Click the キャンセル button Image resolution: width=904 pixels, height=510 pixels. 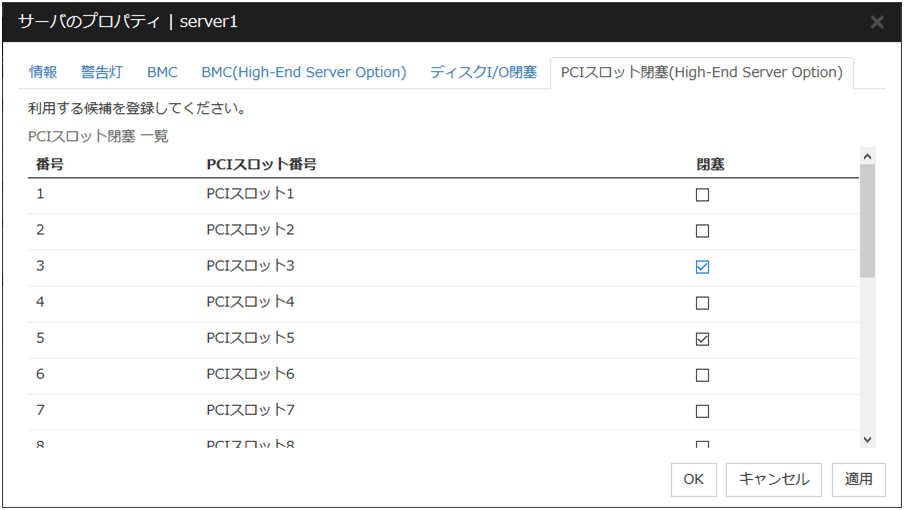coord(774,479)
